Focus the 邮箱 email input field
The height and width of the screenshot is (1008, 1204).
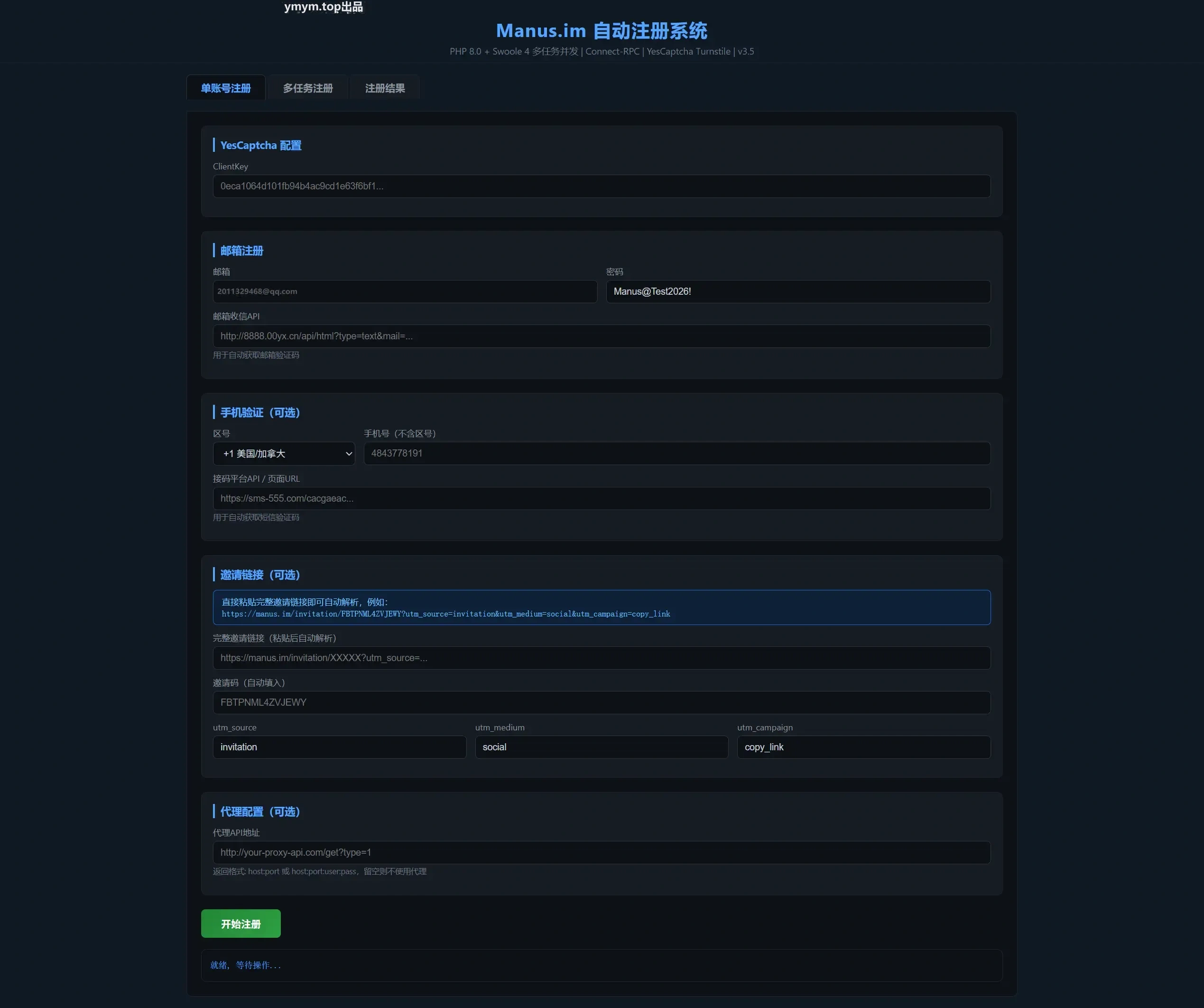(405, 291)
